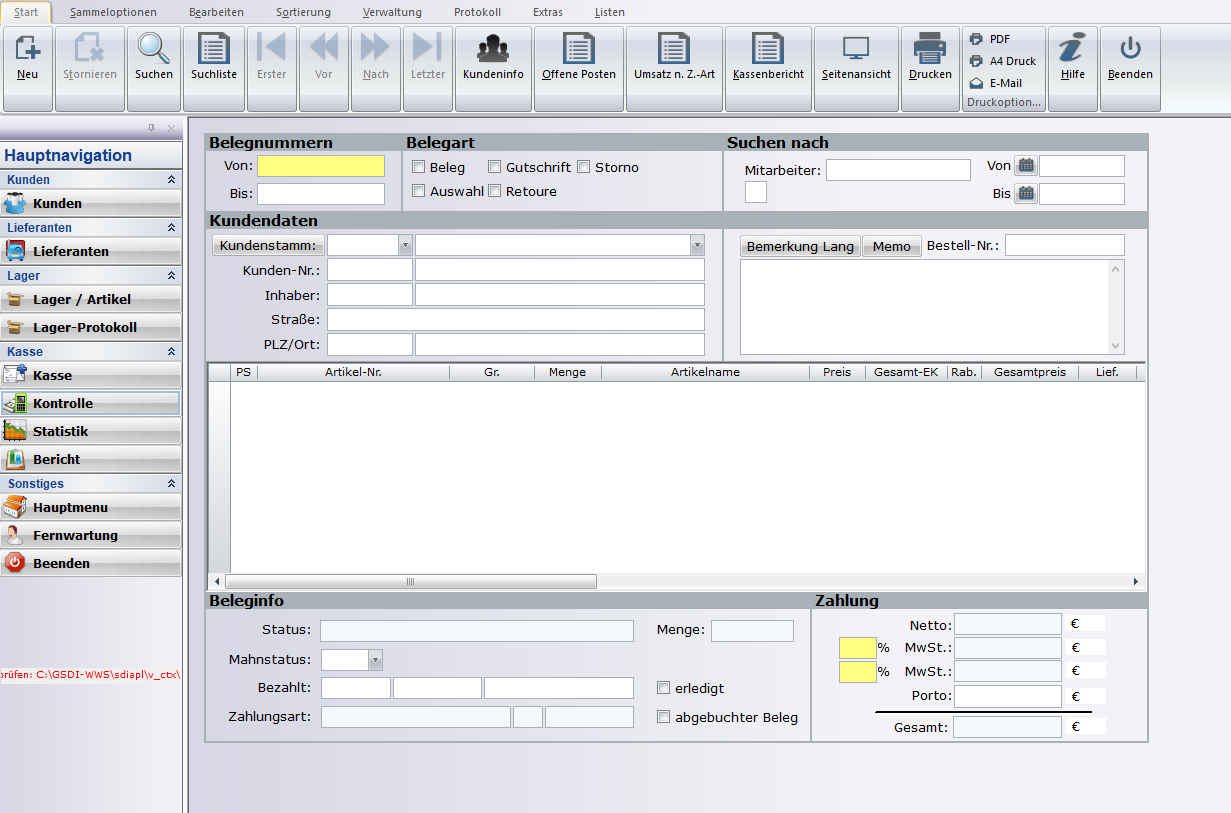Switch to the Sammeloptionen tab
This screenshot has height=813, width=1231.
113,12
